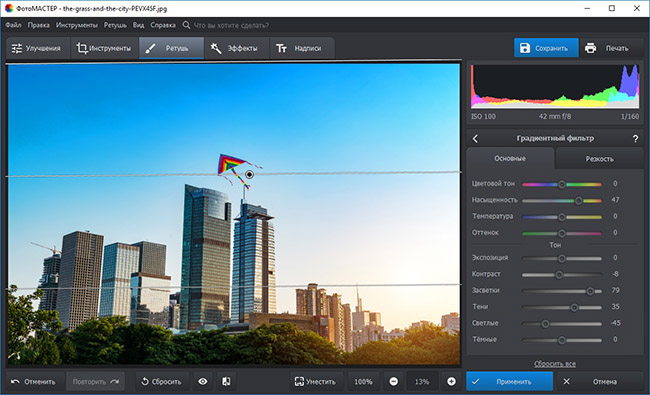This screenshot has width=650, height=395.
Task: Adjust the Оттенок slider
Action: (562, 233)
